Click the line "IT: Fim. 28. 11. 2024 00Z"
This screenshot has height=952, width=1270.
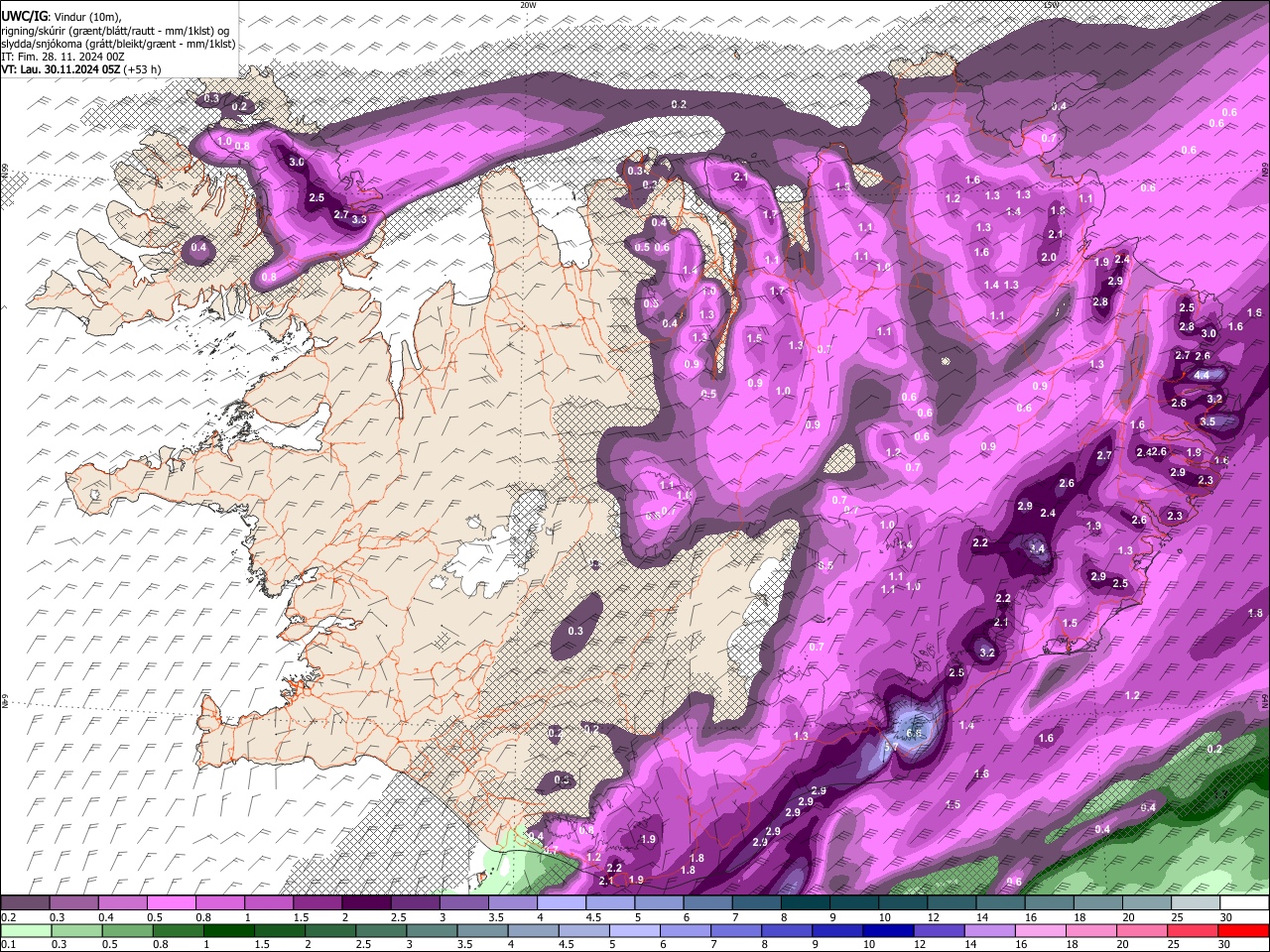(63, 57)
